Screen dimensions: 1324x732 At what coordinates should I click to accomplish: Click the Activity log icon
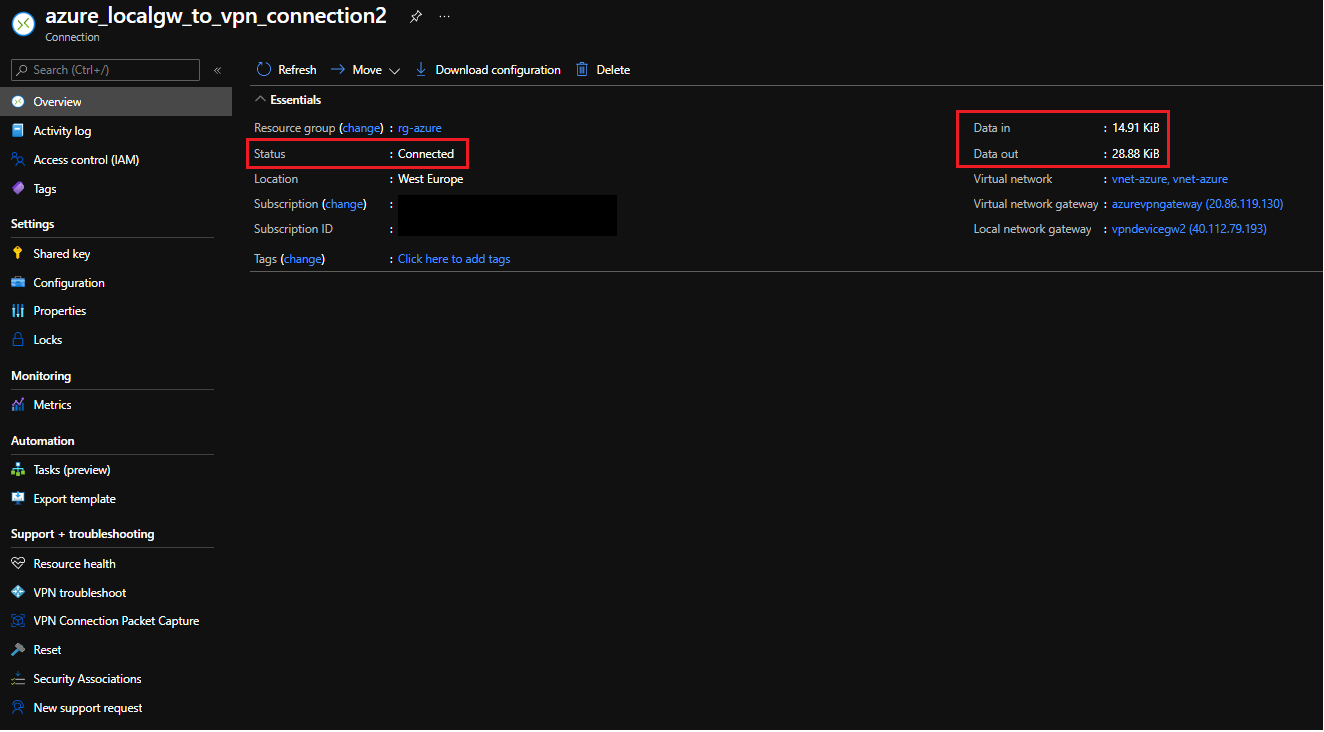pyautogui.click(x=18, y=131)
